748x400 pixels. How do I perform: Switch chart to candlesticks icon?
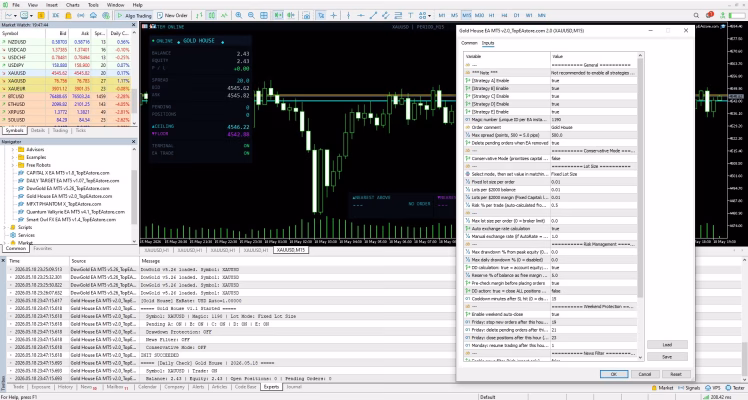coord(211,15)
